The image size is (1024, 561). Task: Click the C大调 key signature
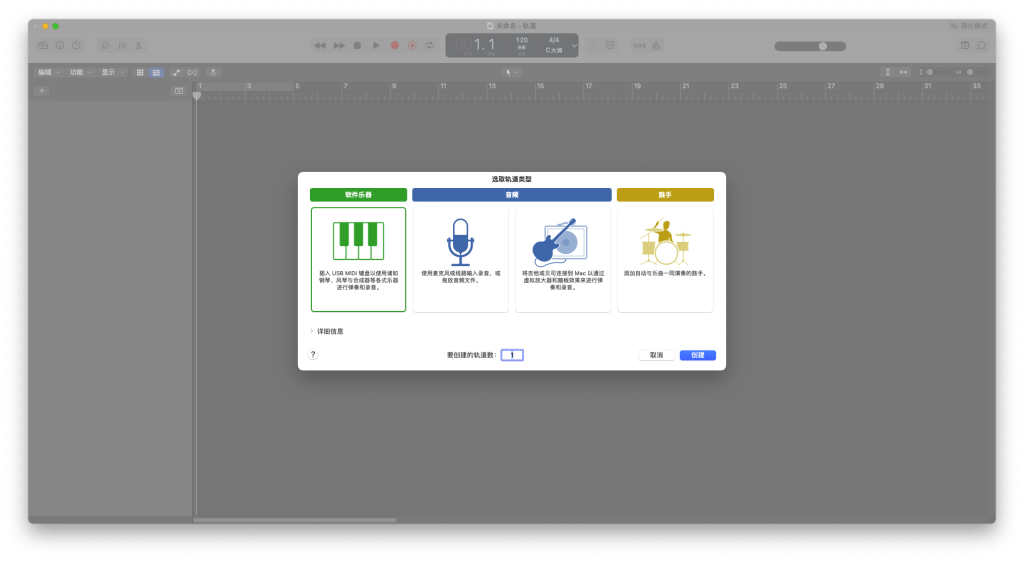(x=554, y=50)
